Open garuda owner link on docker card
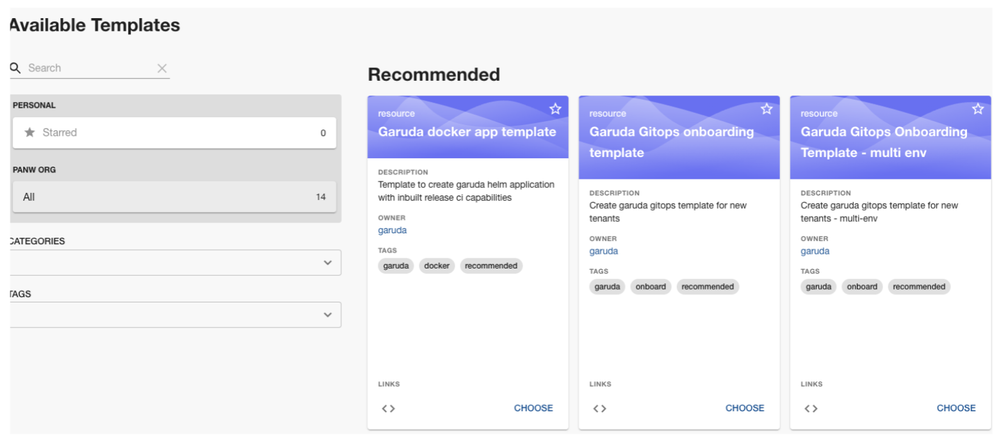Screen dimensions: 999x439 [x=392, y=230]
